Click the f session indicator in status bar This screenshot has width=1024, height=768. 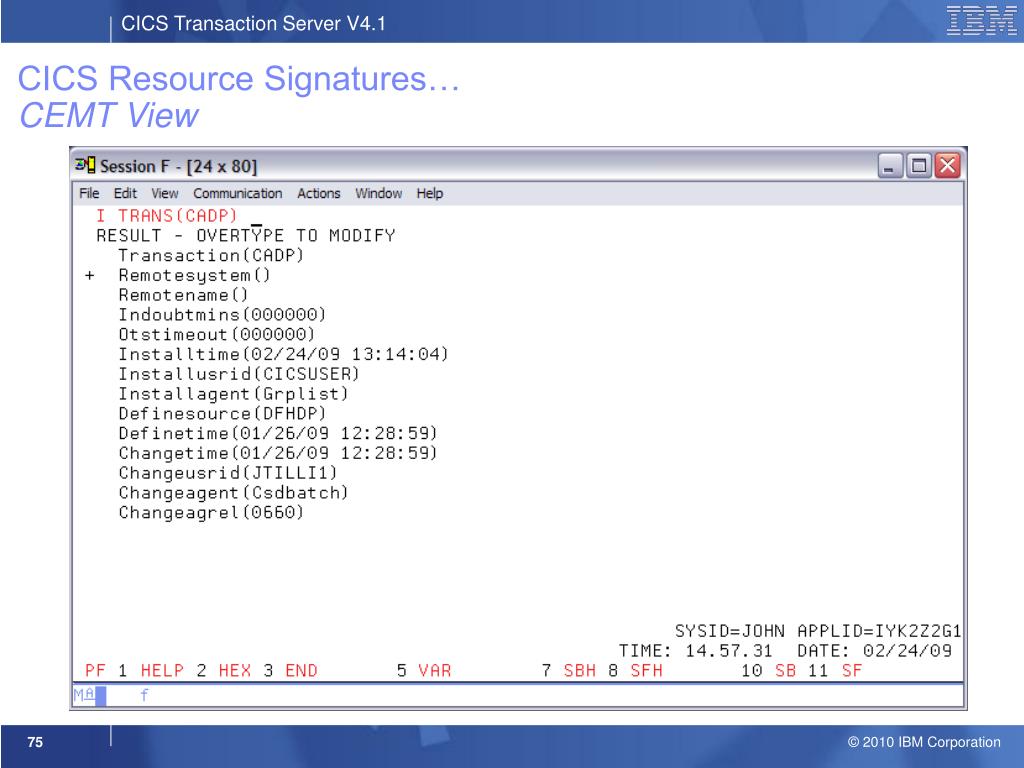(144, 696)
